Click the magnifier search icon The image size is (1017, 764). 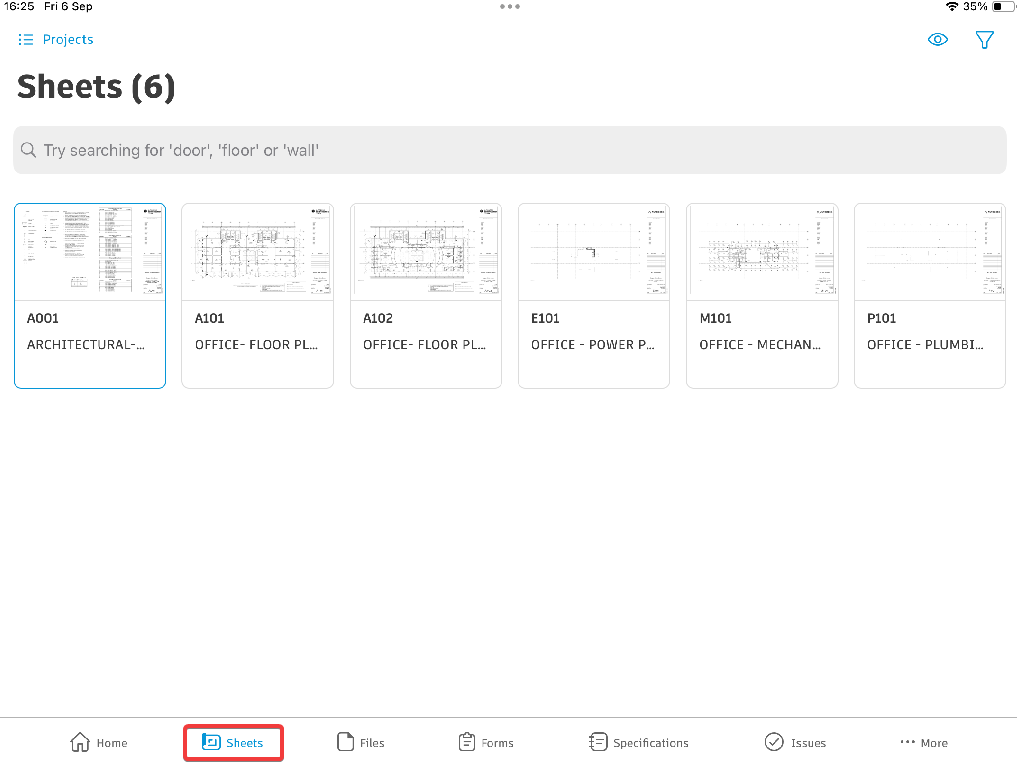pos(28,150)
